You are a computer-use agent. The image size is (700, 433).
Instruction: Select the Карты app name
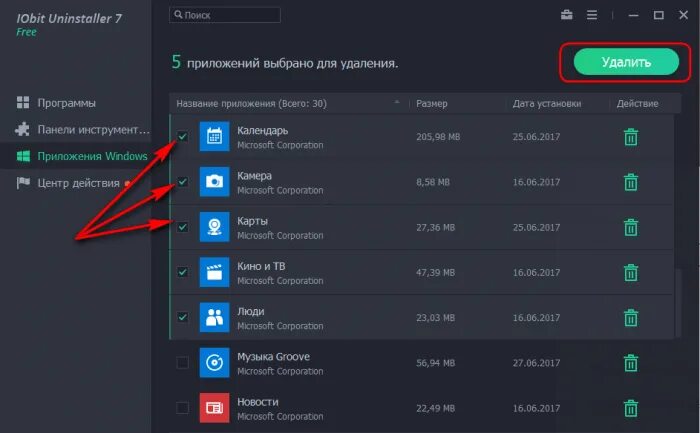pyautogui.click(x=252, y=221)
